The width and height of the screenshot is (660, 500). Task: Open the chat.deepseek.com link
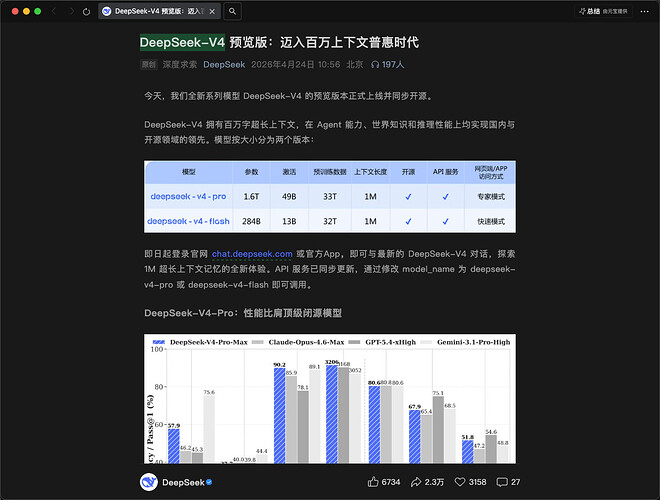click(252, 254)
